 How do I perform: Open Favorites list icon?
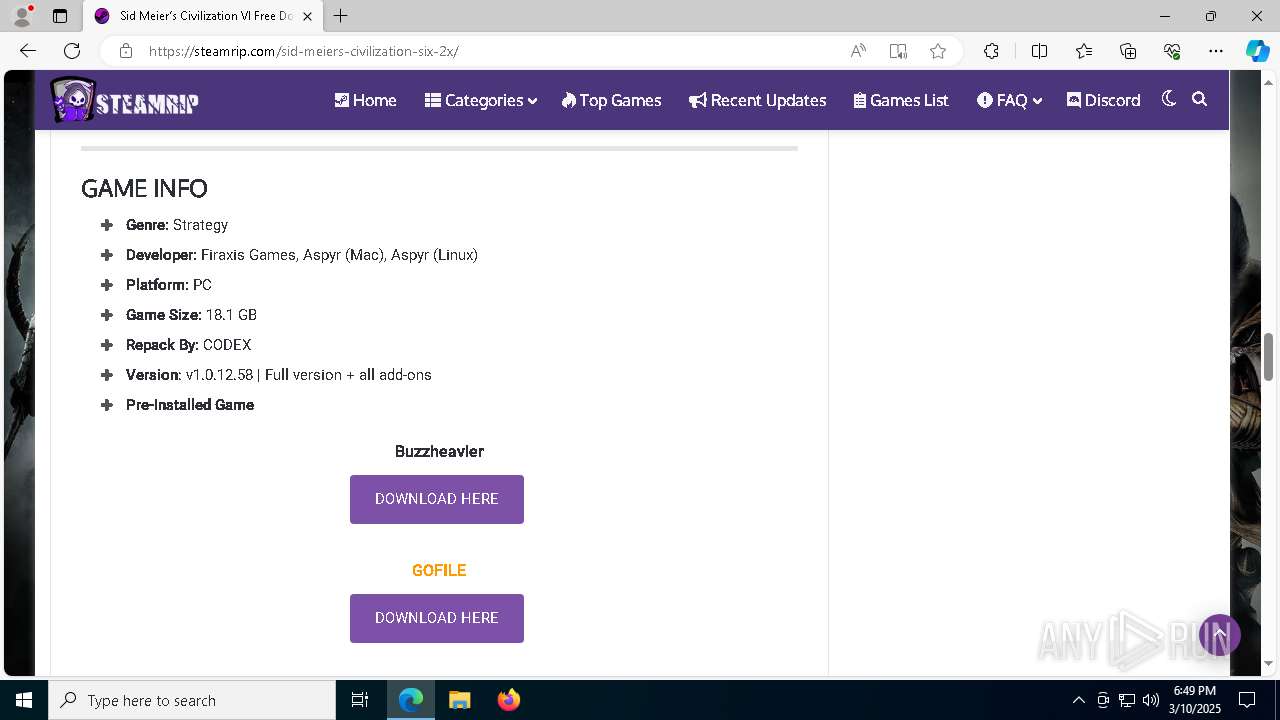pyautogui.click(x=1084, y=51)
